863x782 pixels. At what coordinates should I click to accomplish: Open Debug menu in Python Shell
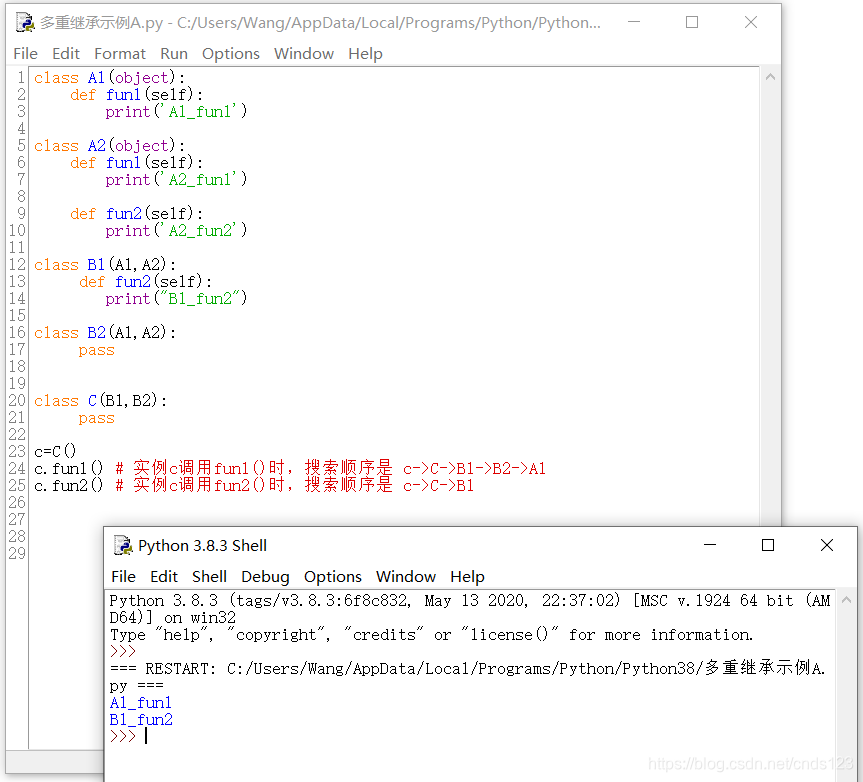coord(265,576)
